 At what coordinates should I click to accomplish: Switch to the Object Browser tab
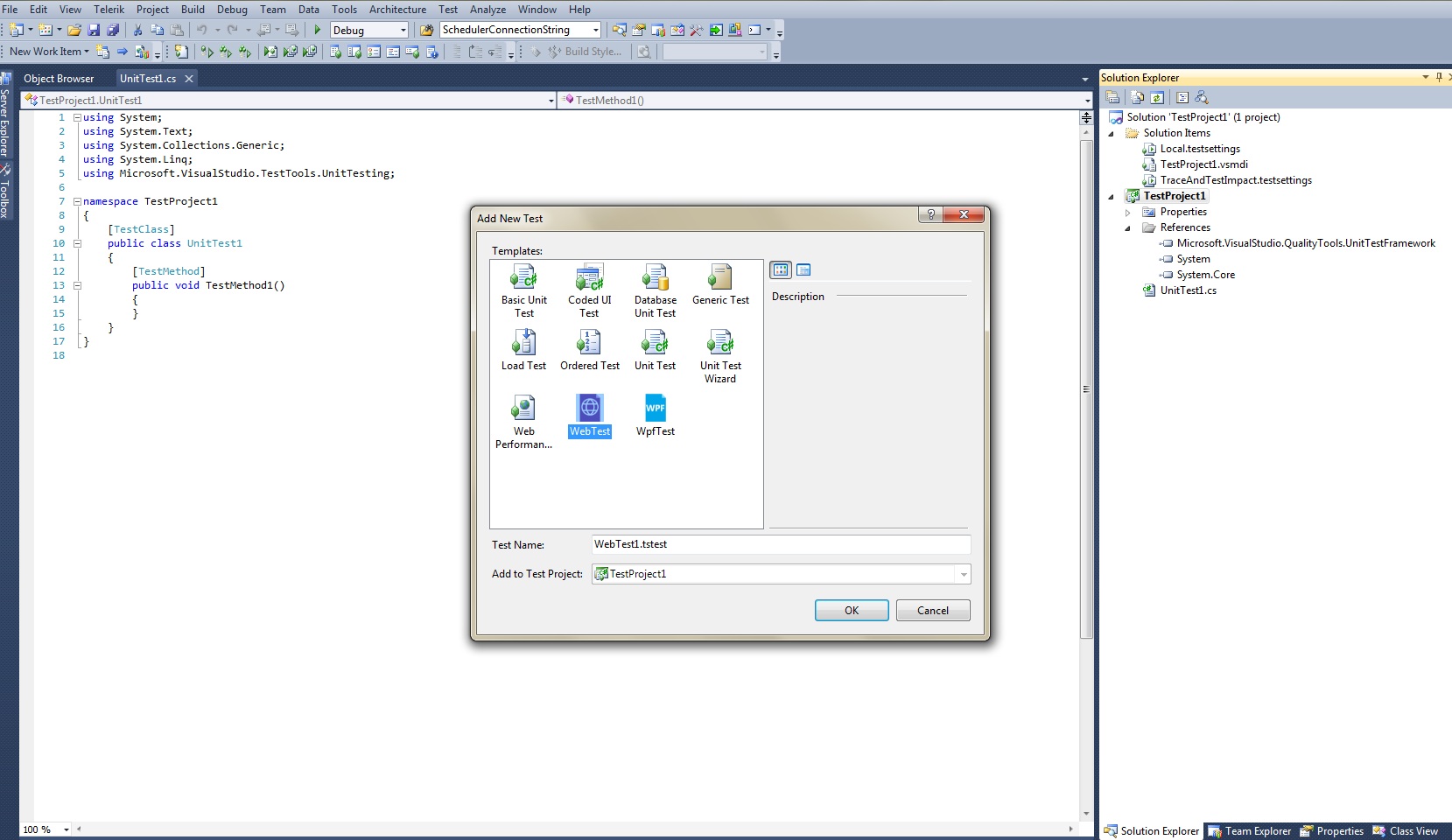click(59, 79)
